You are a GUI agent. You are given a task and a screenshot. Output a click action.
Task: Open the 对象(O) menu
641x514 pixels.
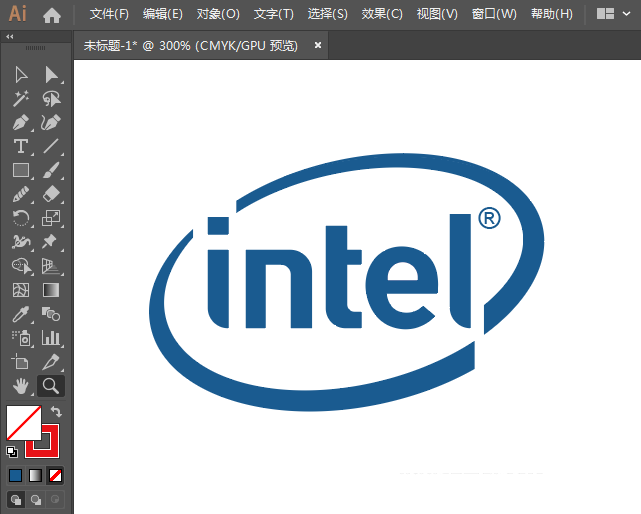(x=218, y=14)
